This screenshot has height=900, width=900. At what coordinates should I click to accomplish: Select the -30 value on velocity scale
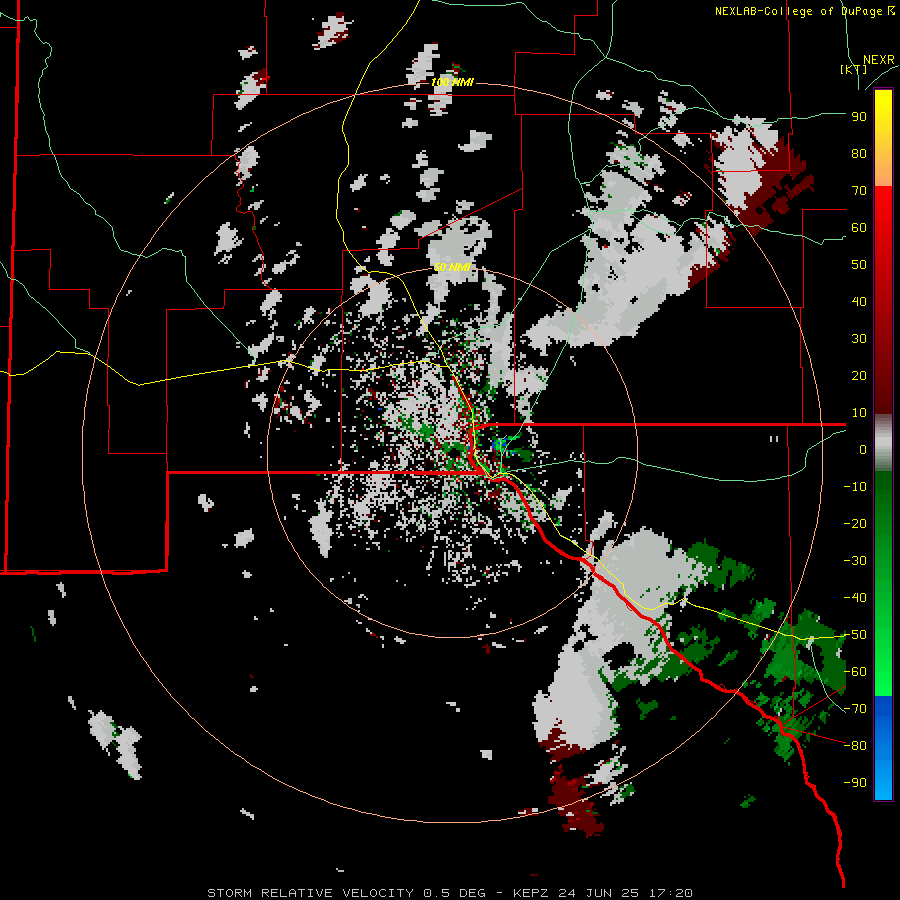click(x=855, y=561)
